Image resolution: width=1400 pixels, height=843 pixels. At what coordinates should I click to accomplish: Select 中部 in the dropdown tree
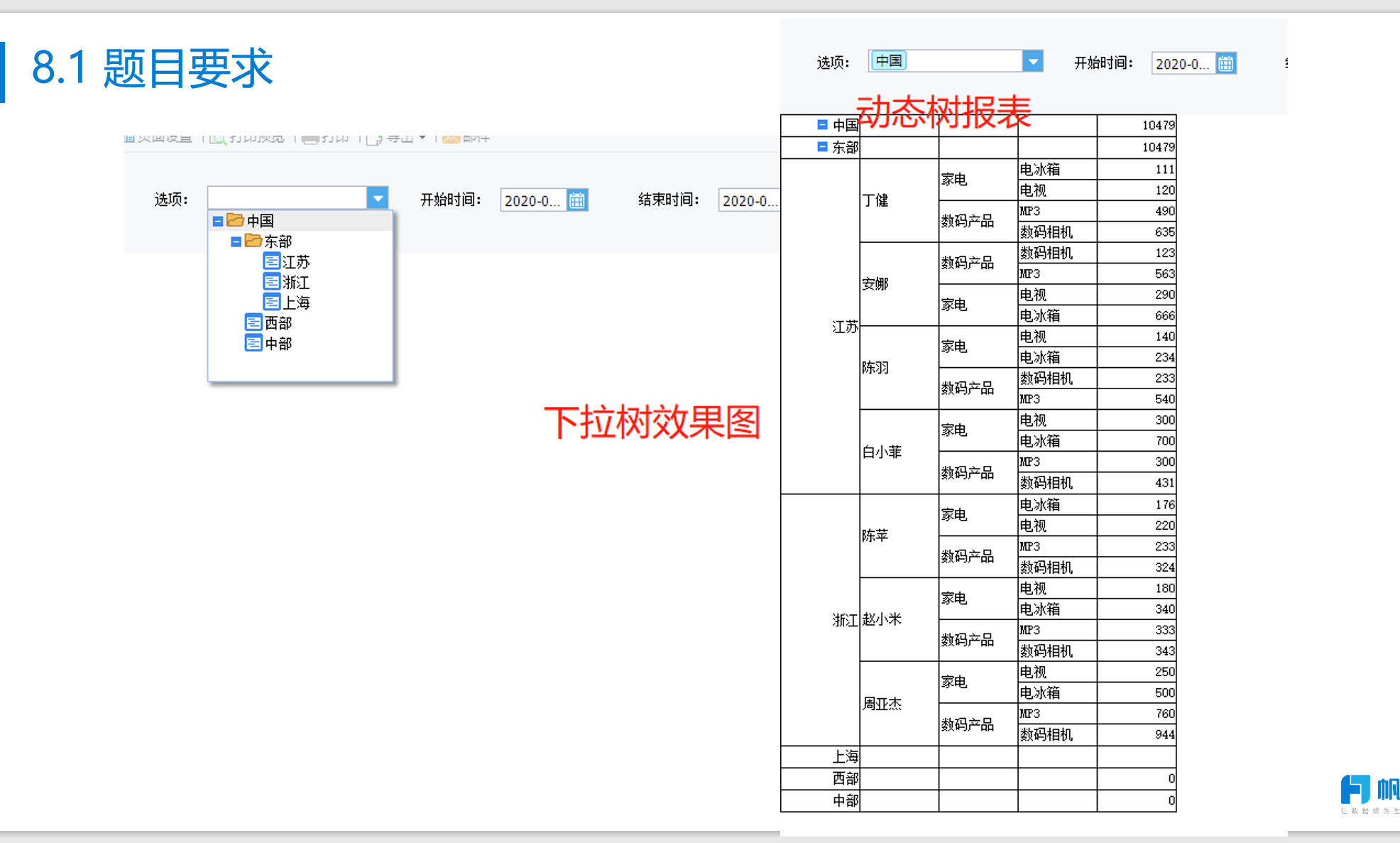click(278, 344)
